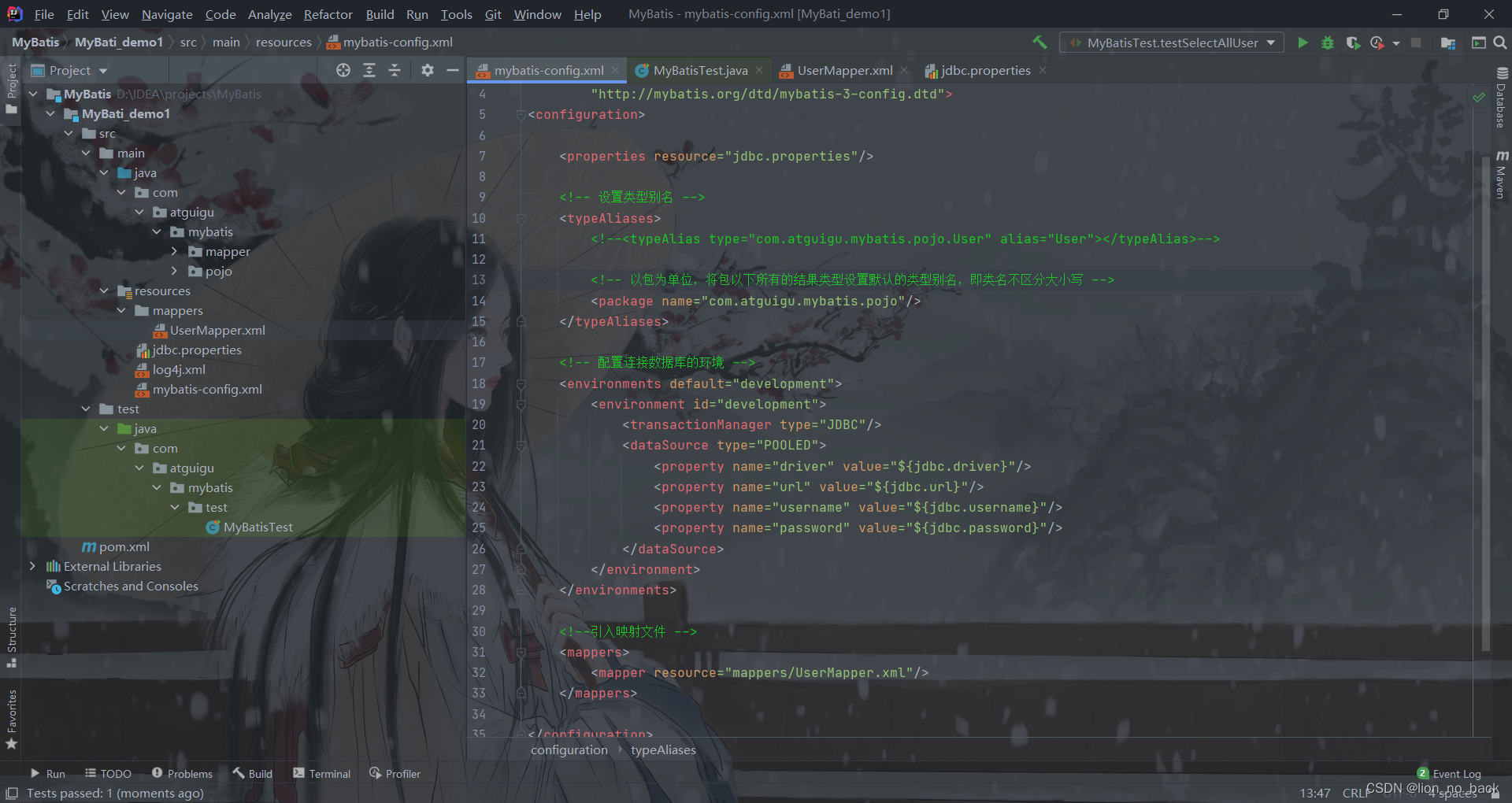Open the run configuration dropdown
Viewport: 1512px width, 803px height.
point(1172,43)
